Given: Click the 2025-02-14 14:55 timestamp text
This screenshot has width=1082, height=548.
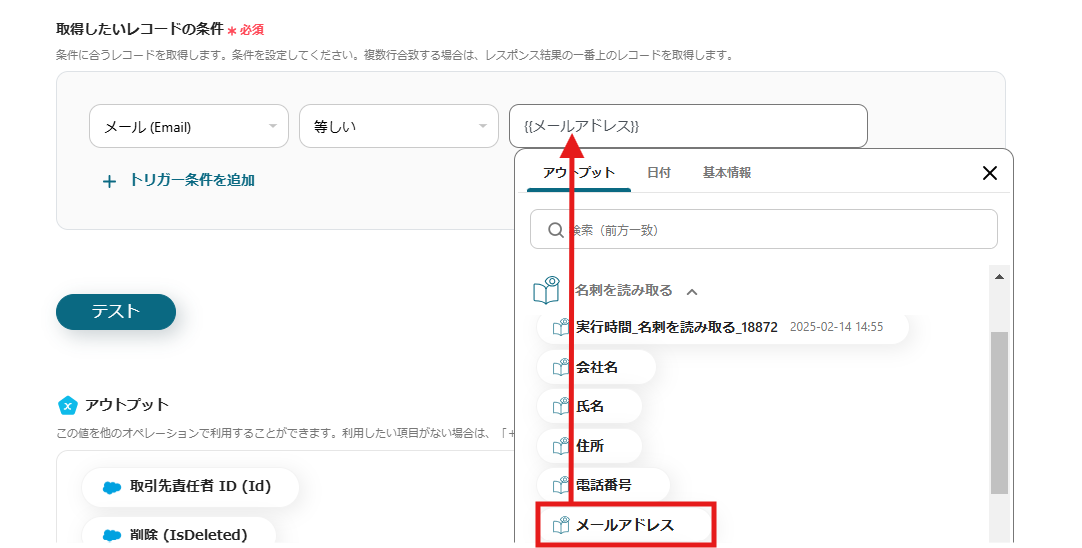Looking at the screenshot, I should click(x=836, y=327).
